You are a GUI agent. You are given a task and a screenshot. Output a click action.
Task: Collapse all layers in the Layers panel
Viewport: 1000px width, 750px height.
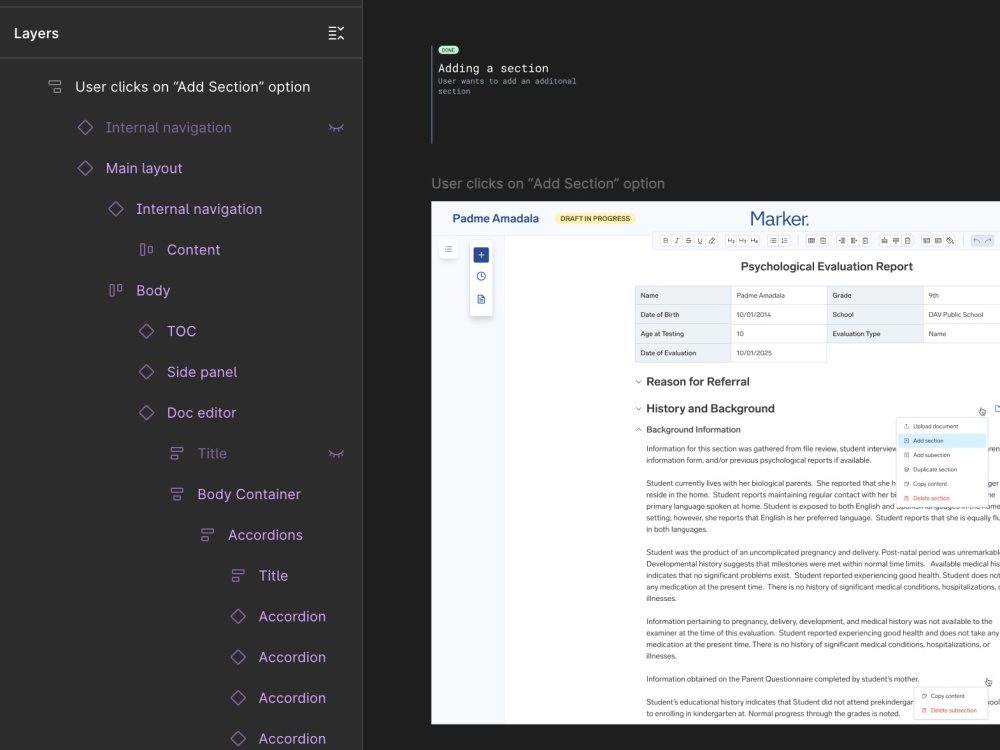click(x=336, y=33)
